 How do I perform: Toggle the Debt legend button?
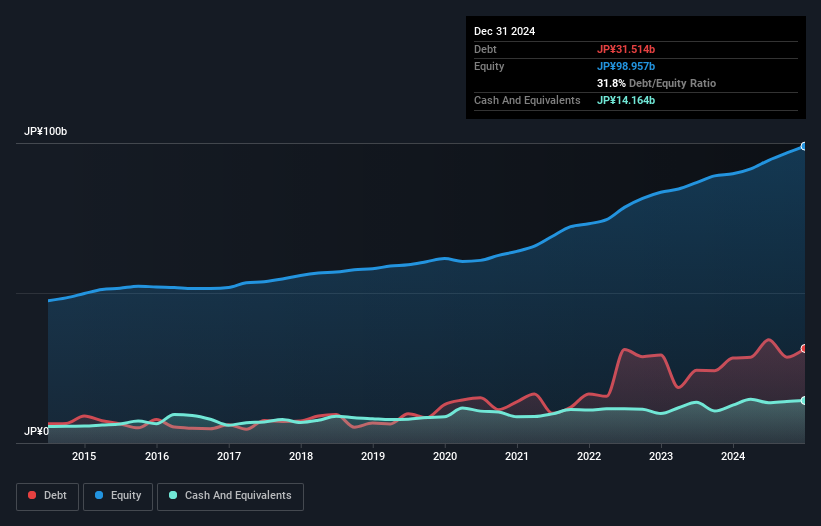coord(48,496)
